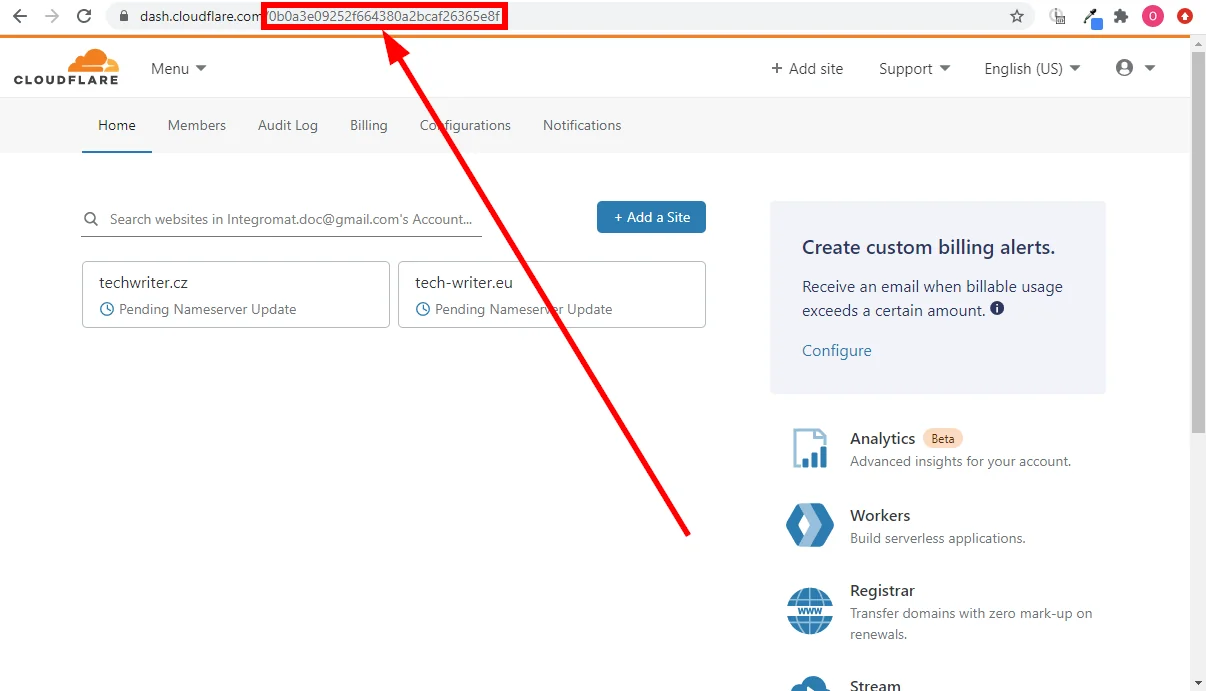Click the padlock site info icon
1206x691 pixels.
[x=124, y=16]
